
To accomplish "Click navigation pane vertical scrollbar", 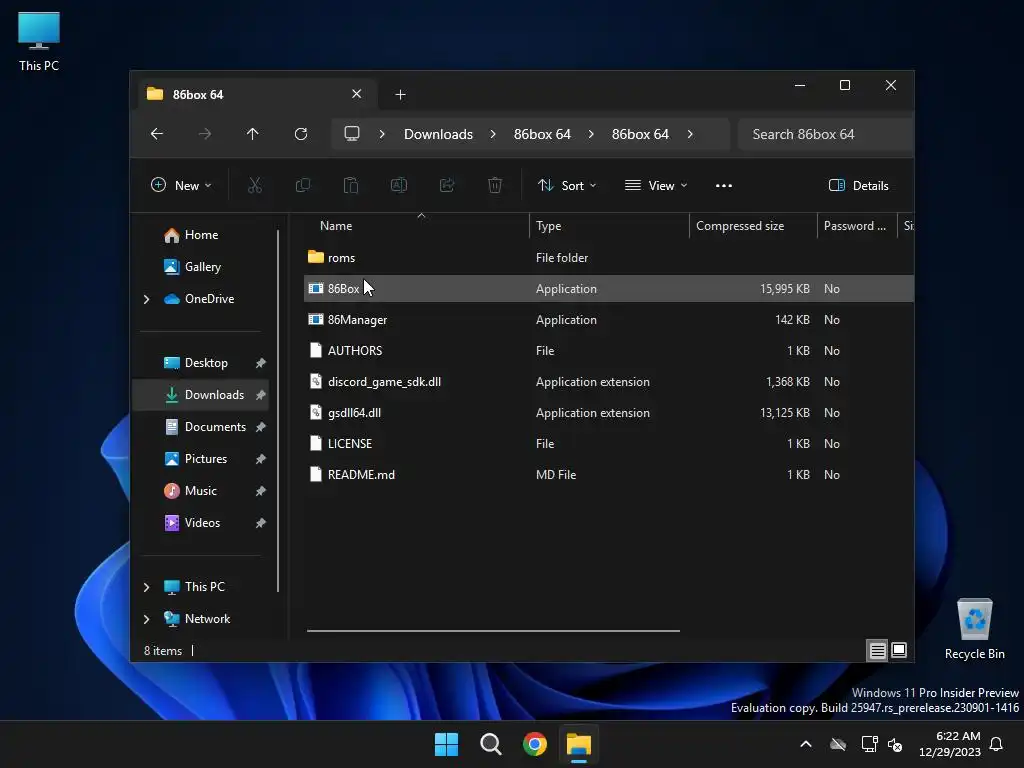I will 278,411.
